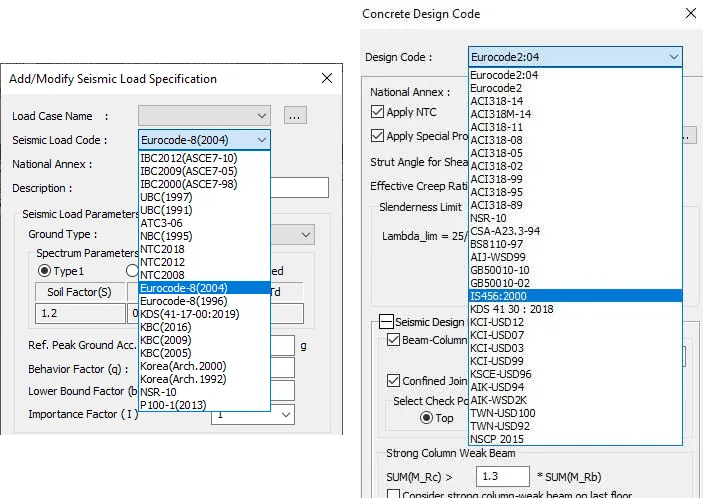Click the SUM(M_Rc) factor field 1.3
Screen dimensions: 703x498
502,476
